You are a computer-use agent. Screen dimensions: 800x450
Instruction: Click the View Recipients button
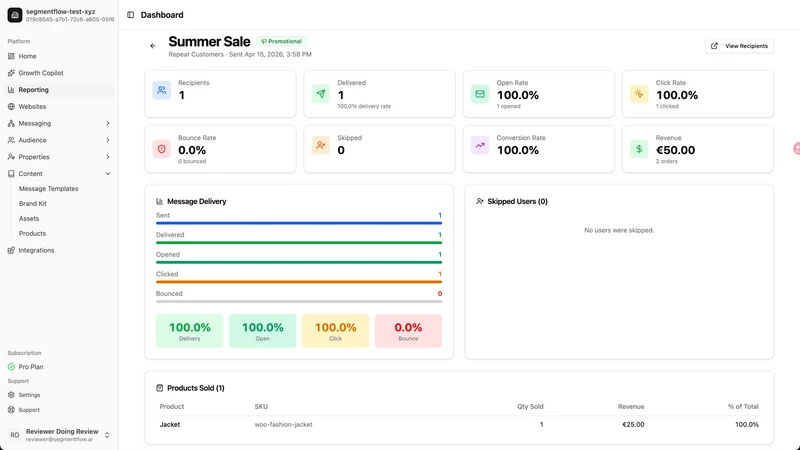(739, 46)
